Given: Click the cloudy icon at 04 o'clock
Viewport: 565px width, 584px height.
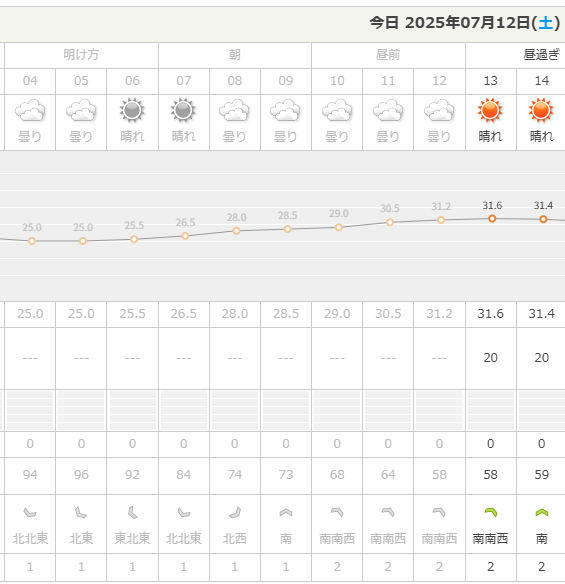Looking at the screenshot, I should pyautogui.click(x=30, y=110).
